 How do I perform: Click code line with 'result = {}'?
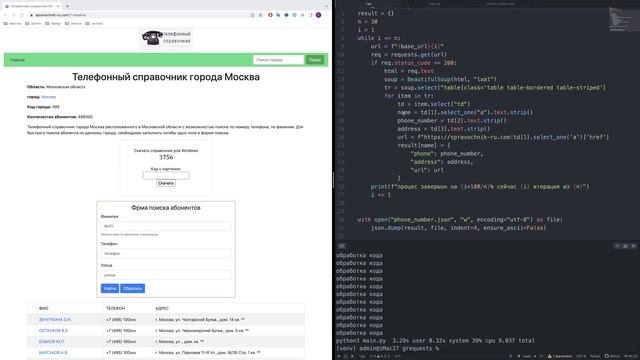376,13
